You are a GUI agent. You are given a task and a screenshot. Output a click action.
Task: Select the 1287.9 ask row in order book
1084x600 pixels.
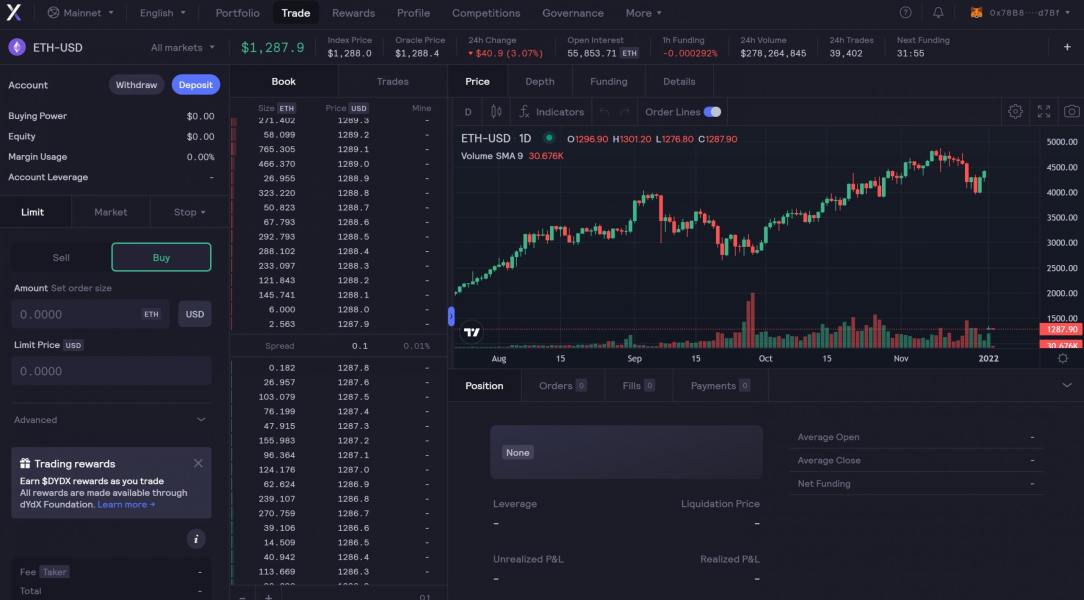coord(339,324)
